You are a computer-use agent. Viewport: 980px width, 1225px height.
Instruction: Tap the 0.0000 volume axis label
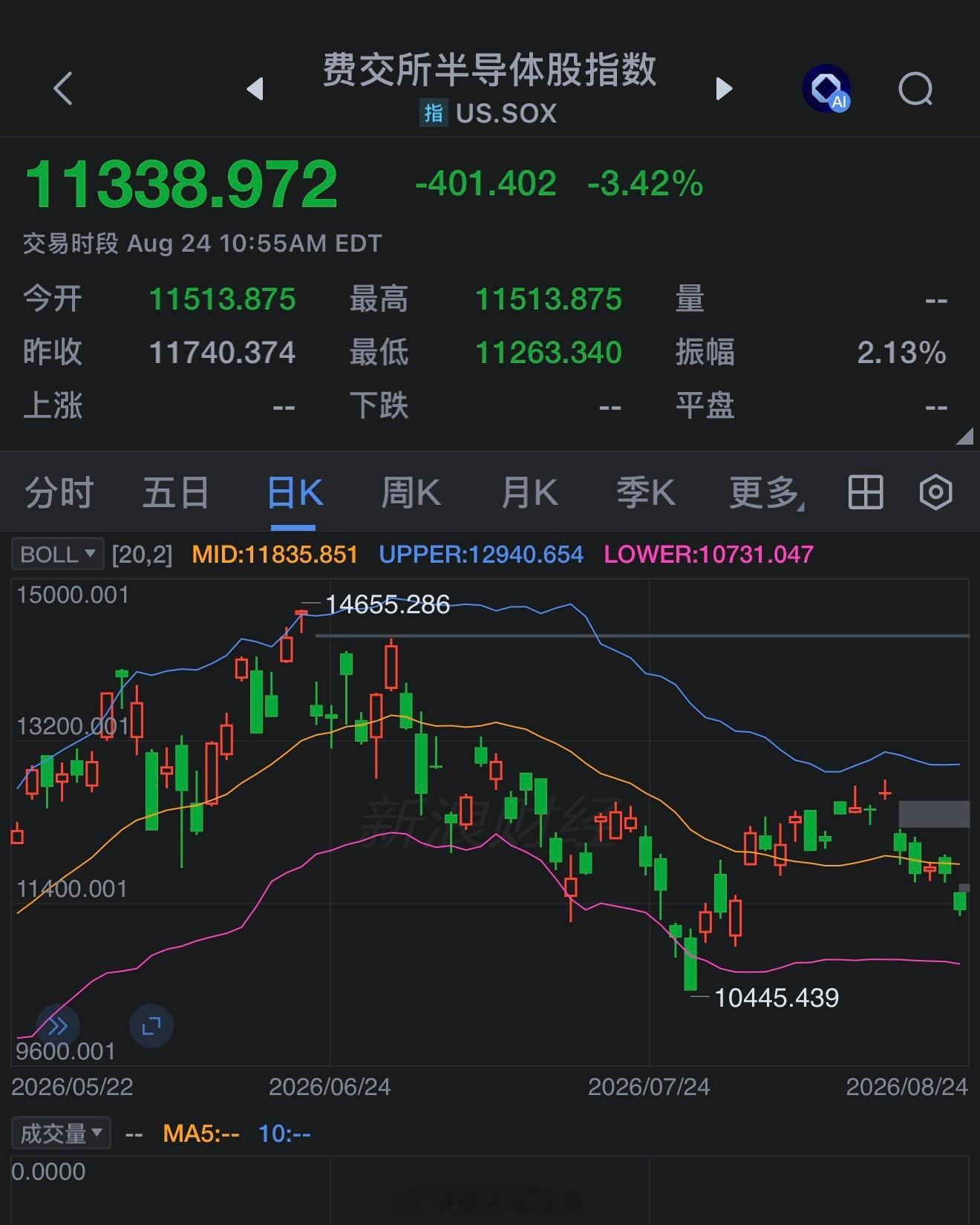tap(49, 1172)
